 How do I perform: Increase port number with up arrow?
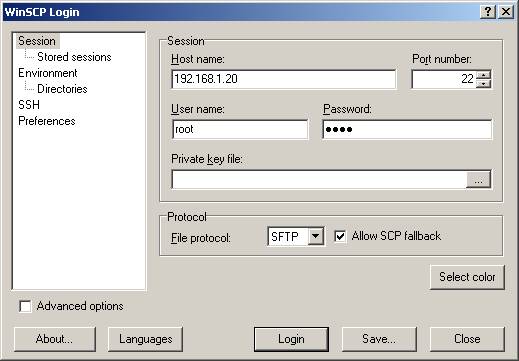483,75
